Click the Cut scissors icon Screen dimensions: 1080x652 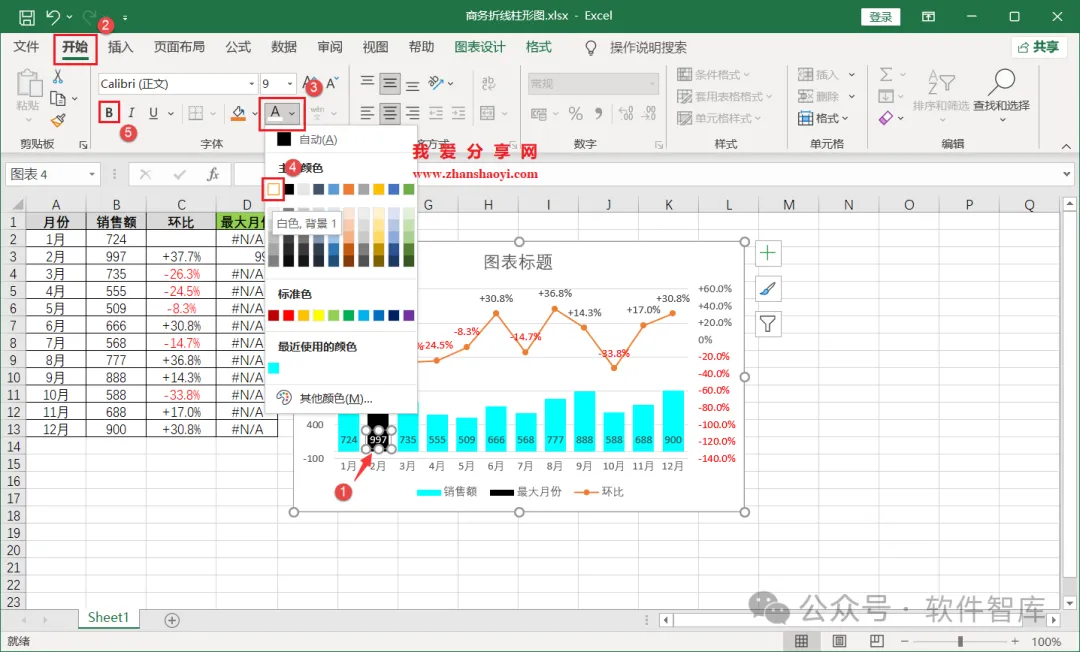pos(58,76)
